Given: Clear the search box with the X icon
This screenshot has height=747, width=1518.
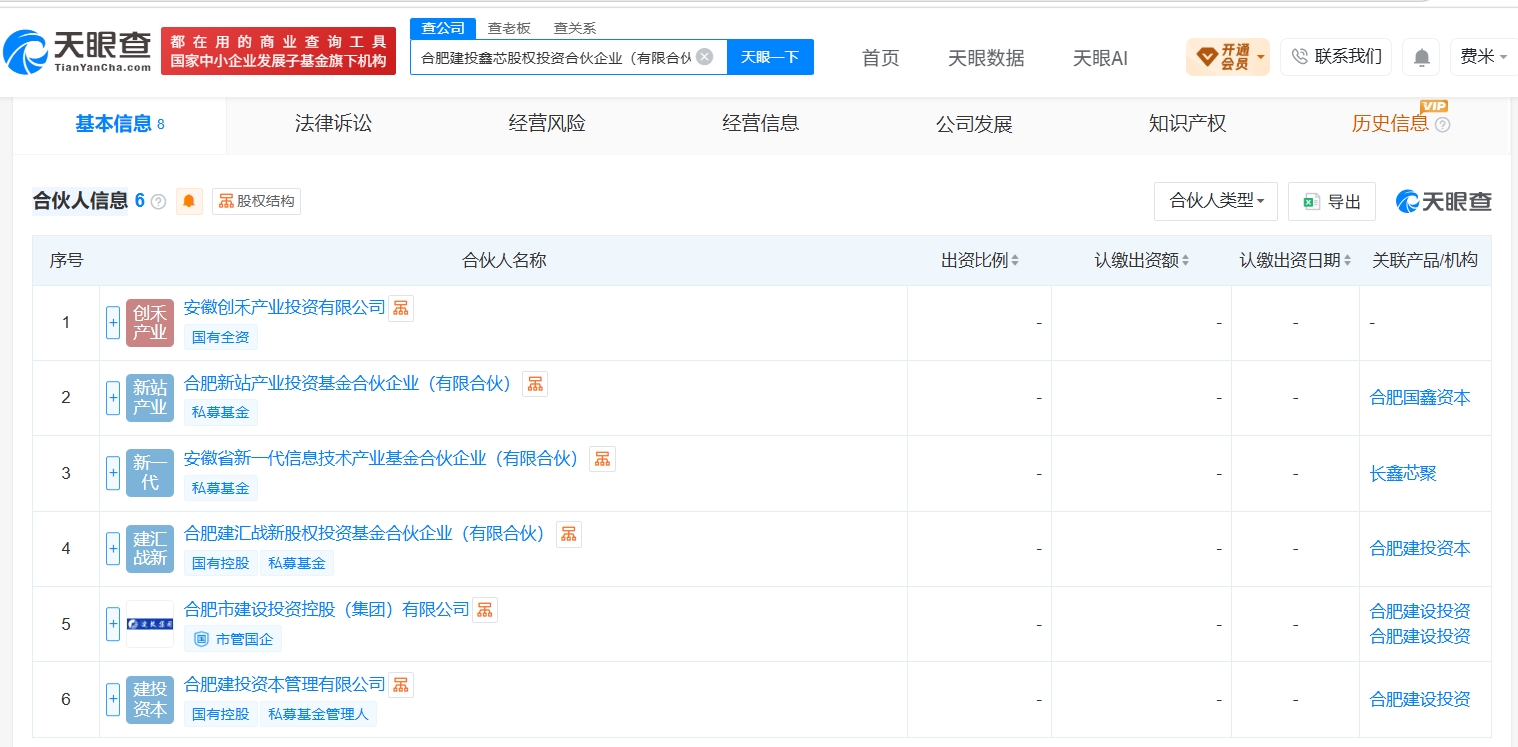Looking at the screenshot, I should [x=704, y=57].
